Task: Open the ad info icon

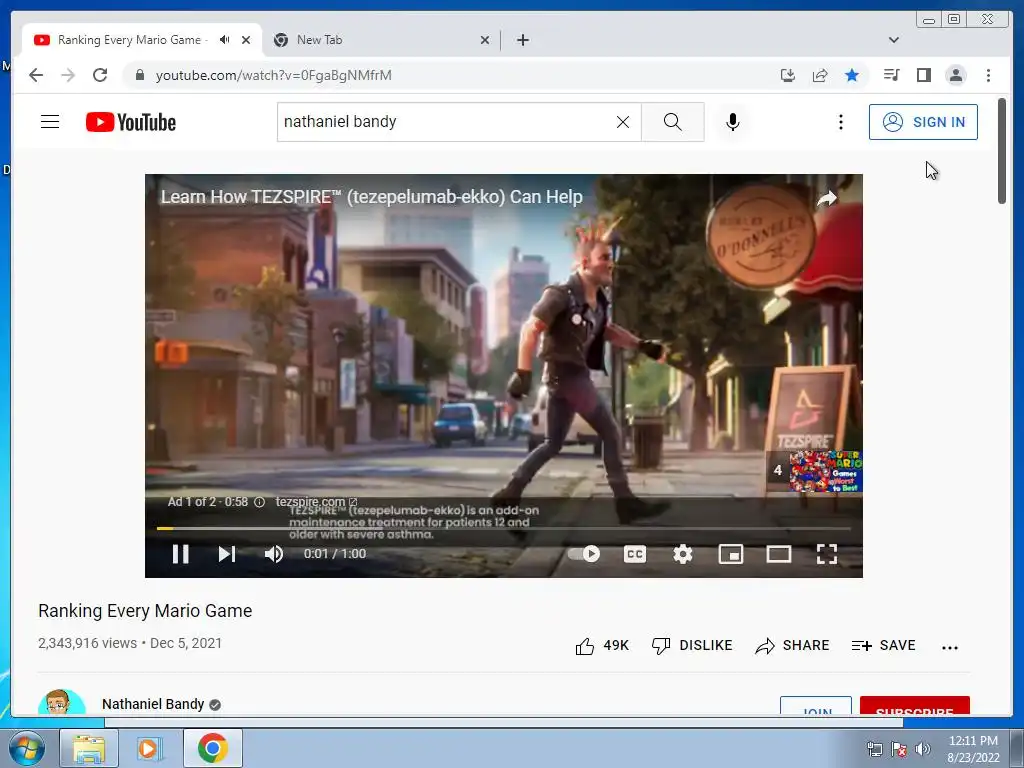Action: point(259,502)
